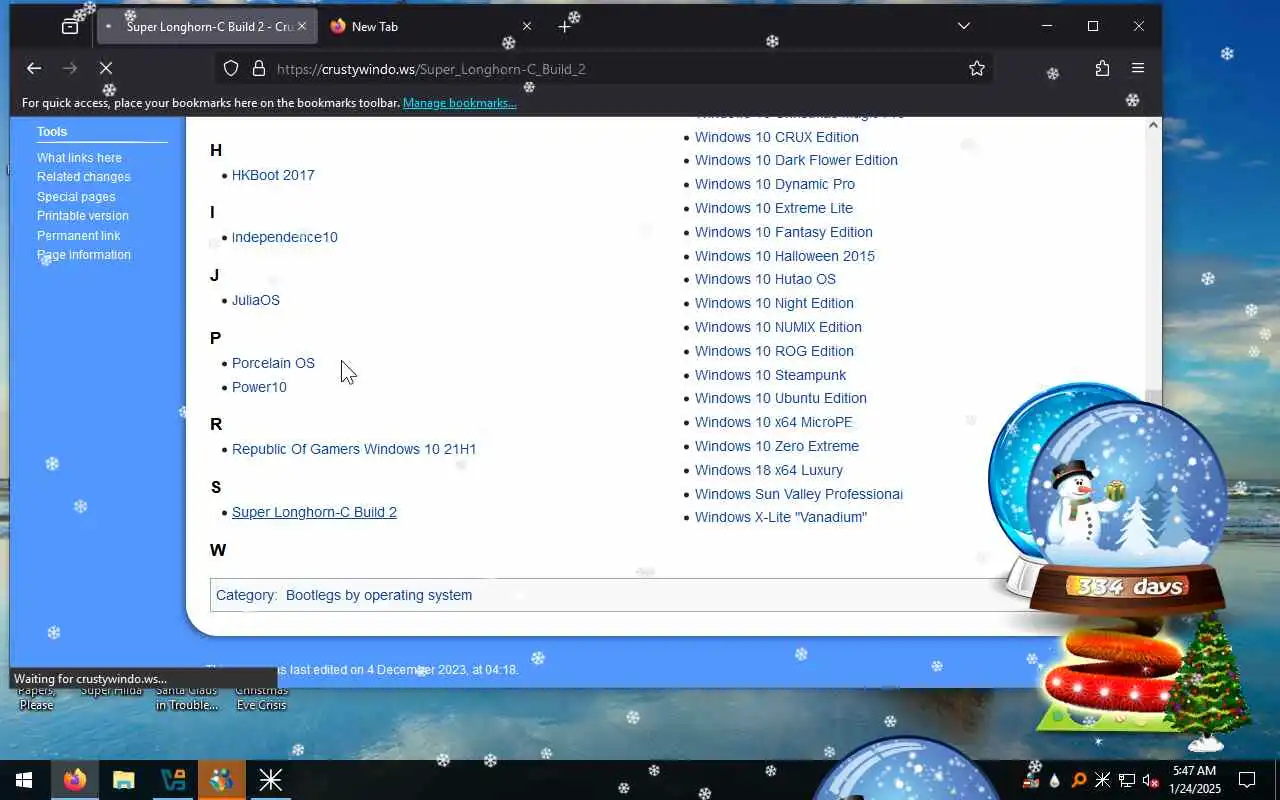This screenshot has height=800, width=1280.
Task: Open Windows 10 Hutao OS link
Action: (765, 279)
